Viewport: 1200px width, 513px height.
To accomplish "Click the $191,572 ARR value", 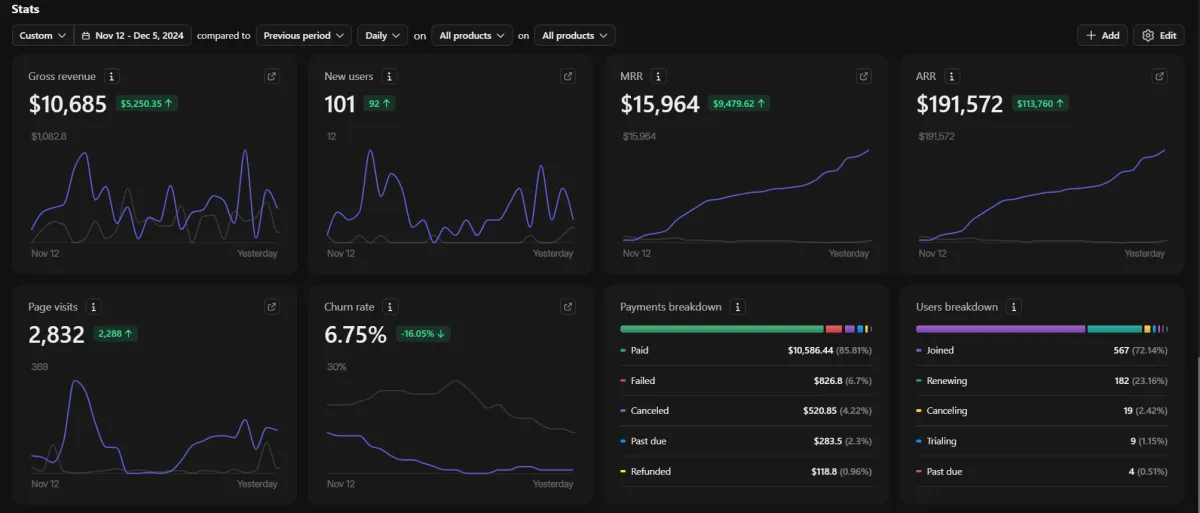I will 960,104.
